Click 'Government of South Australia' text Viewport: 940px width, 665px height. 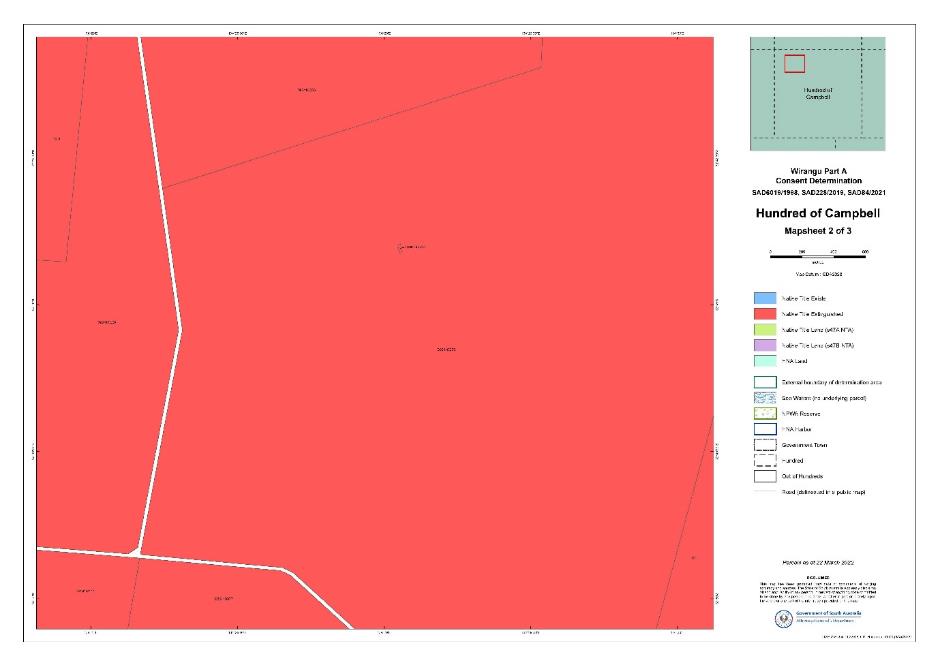[x=828, y=613]
